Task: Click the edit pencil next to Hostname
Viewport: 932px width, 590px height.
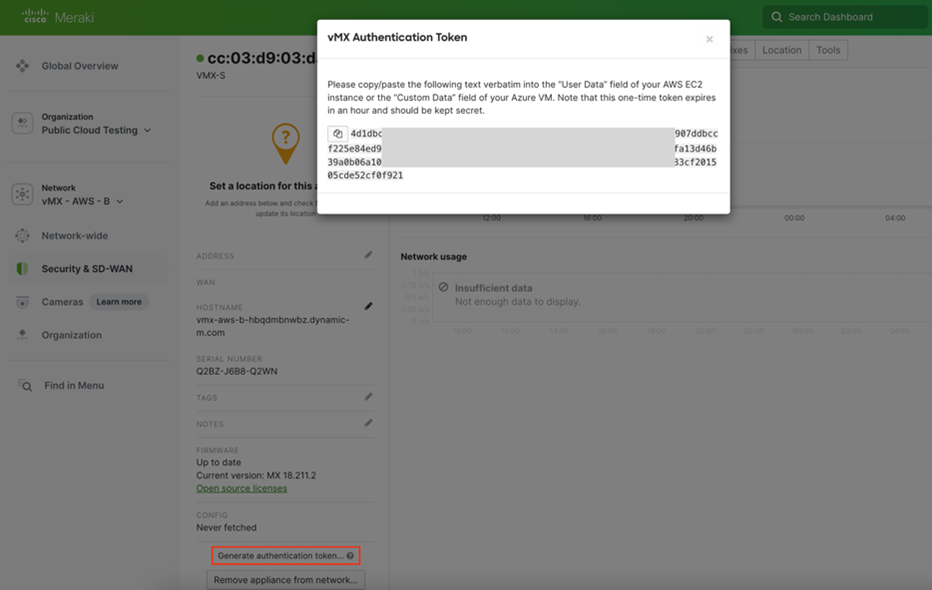Action: click(x=368, y=306)
